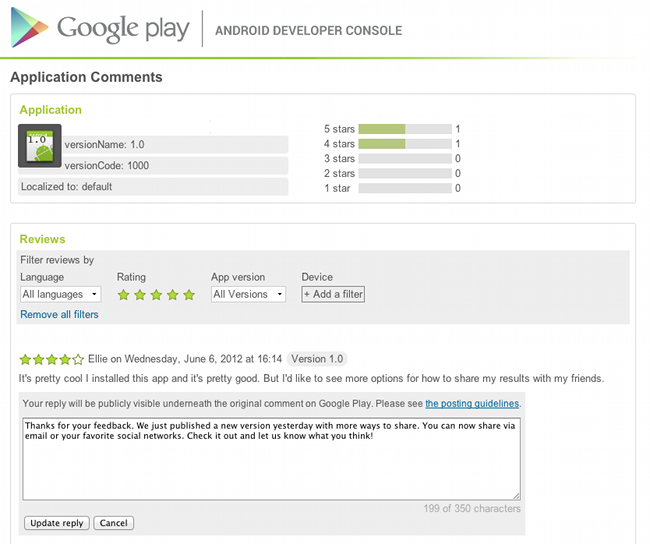Screen dimensions: 650x544
Task: Set rating filter to four stars
Action: (x=172, y=295)
